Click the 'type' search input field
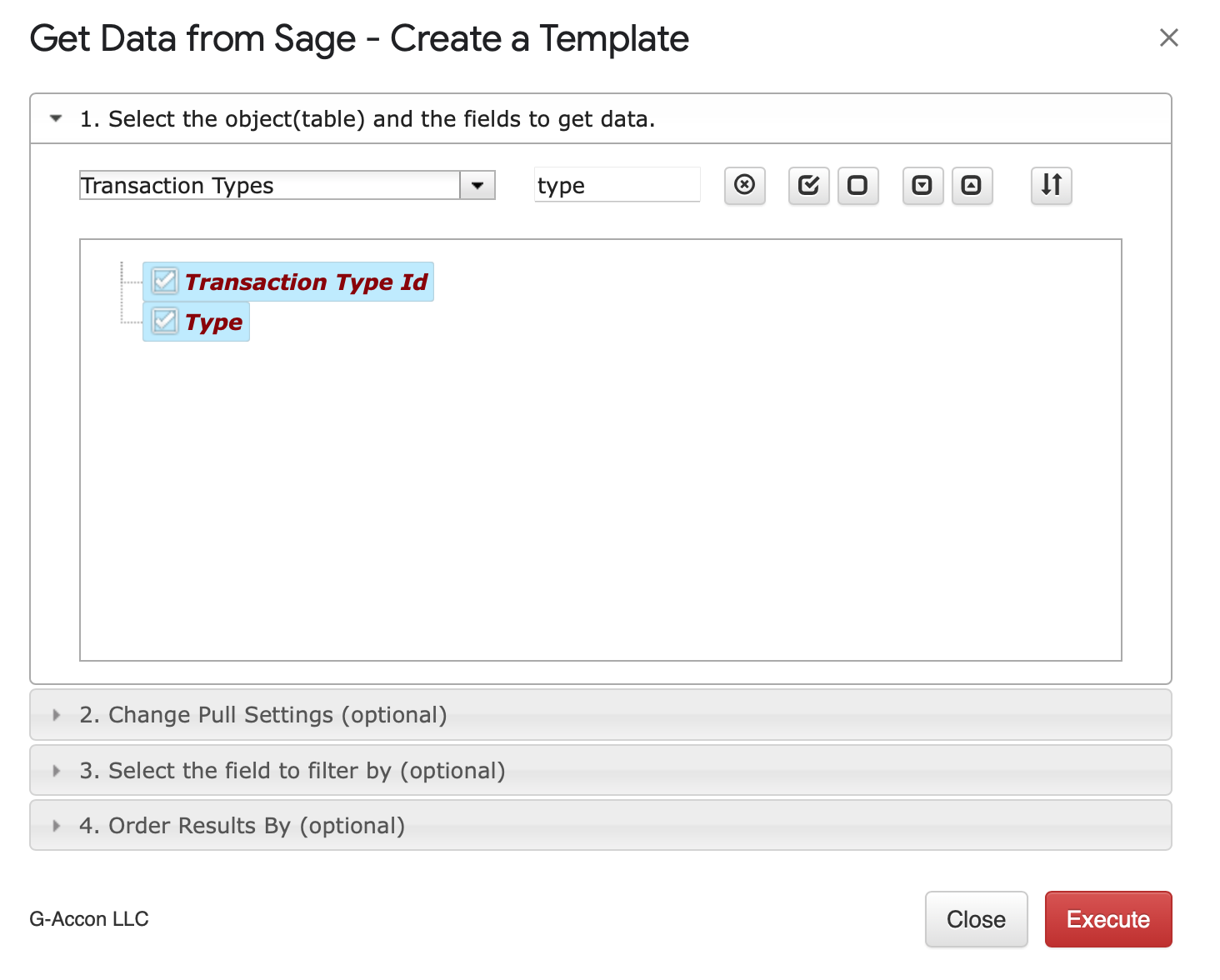1220x980 pixels. coord(617,185)
